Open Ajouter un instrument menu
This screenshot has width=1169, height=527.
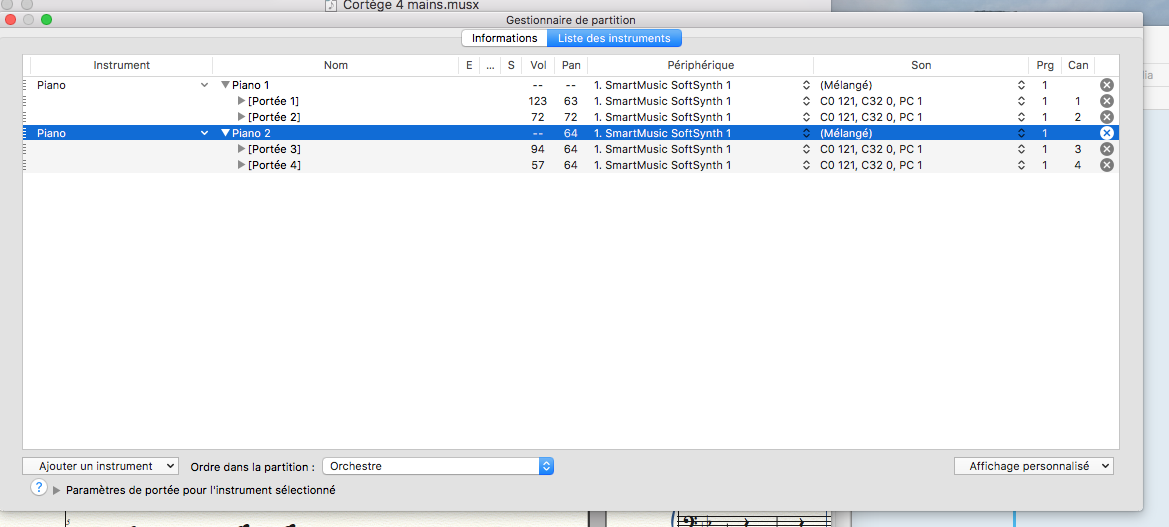[100, 466]
